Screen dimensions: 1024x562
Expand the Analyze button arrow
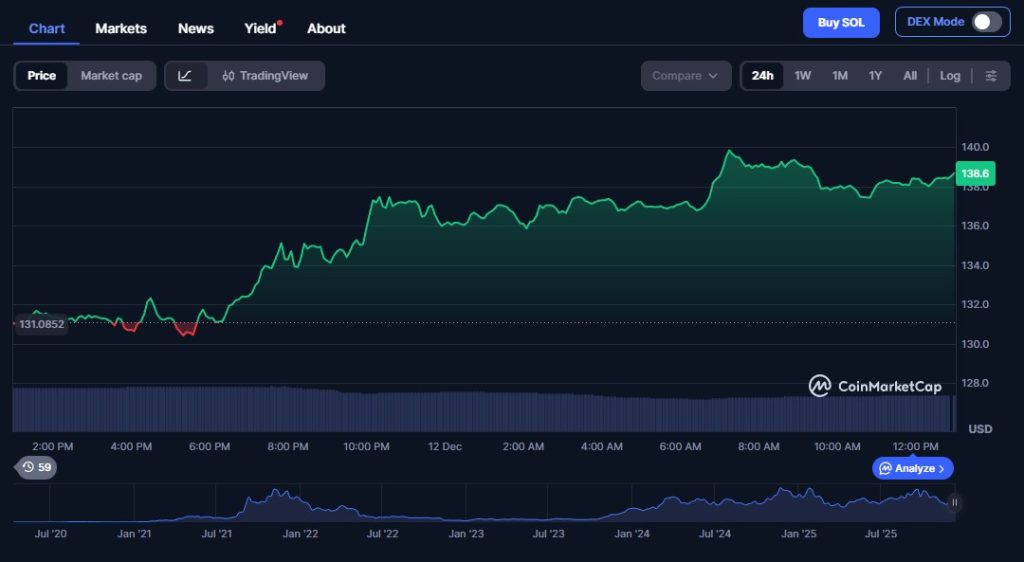coord(941,468)
